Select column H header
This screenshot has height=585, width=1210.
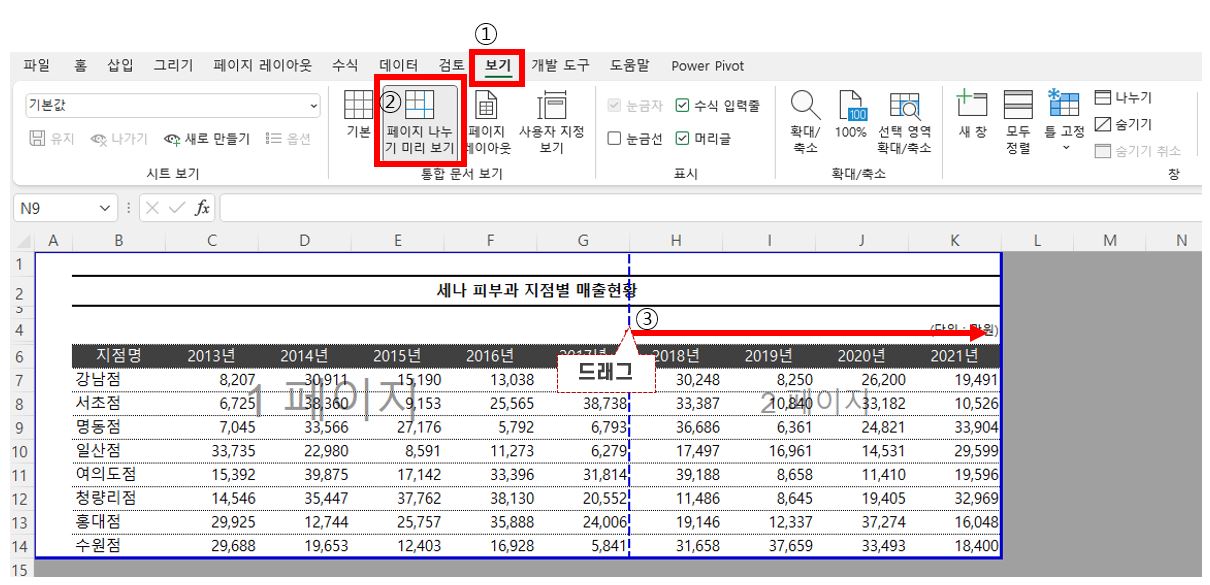coord(676,241)
